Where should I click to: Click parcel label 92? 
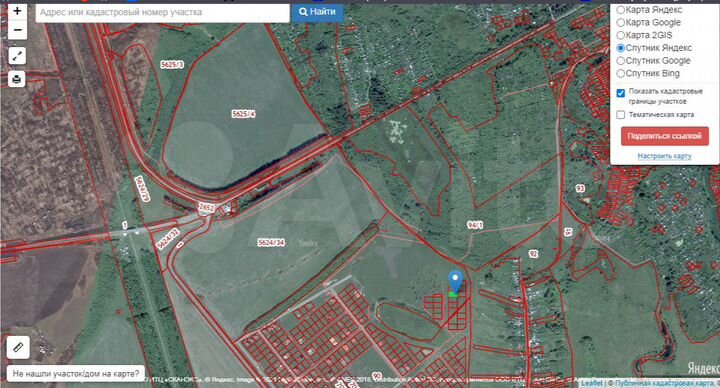click(x=533, y=253)
